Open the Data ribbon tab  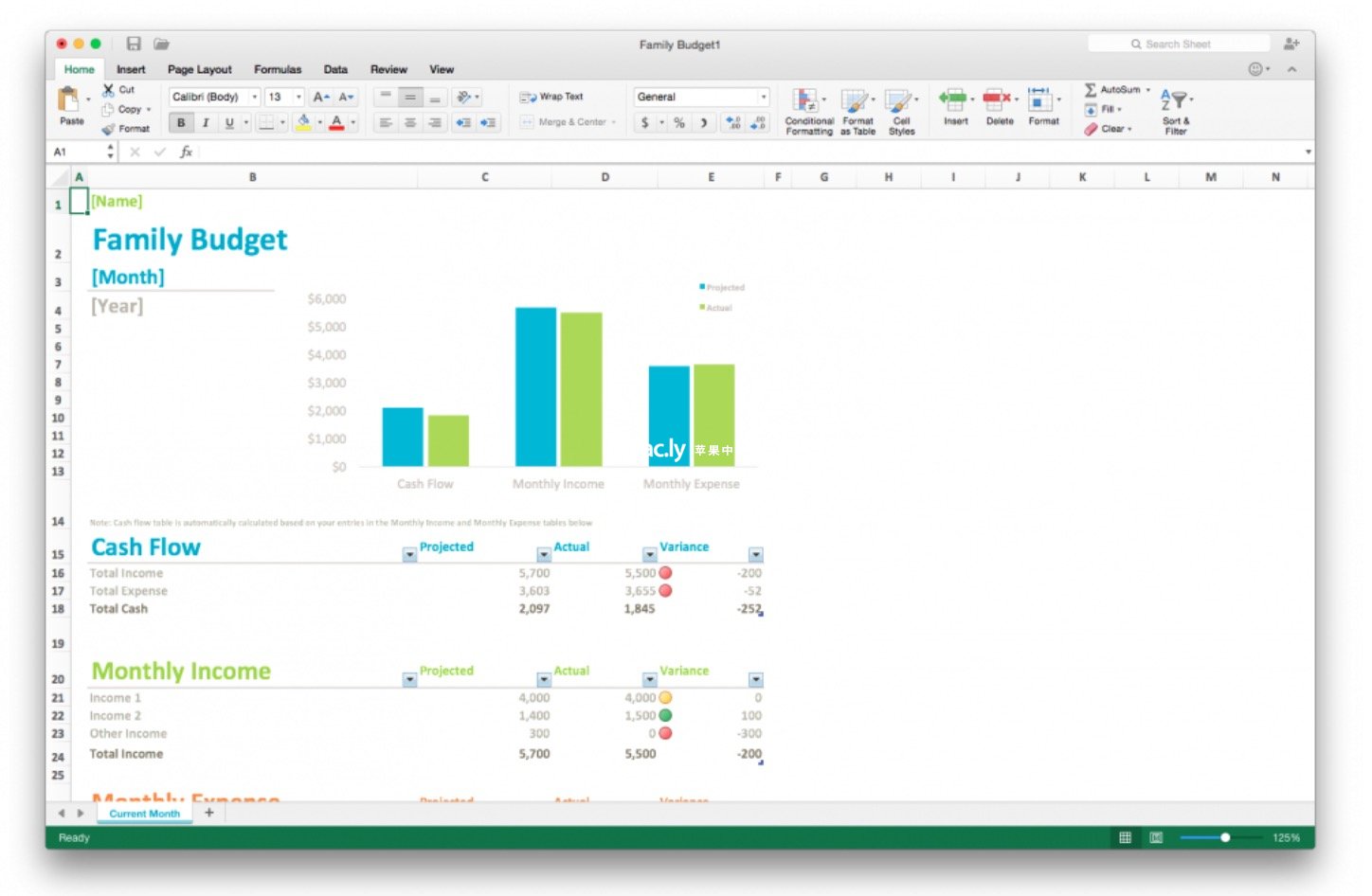(x=335, y=69)
